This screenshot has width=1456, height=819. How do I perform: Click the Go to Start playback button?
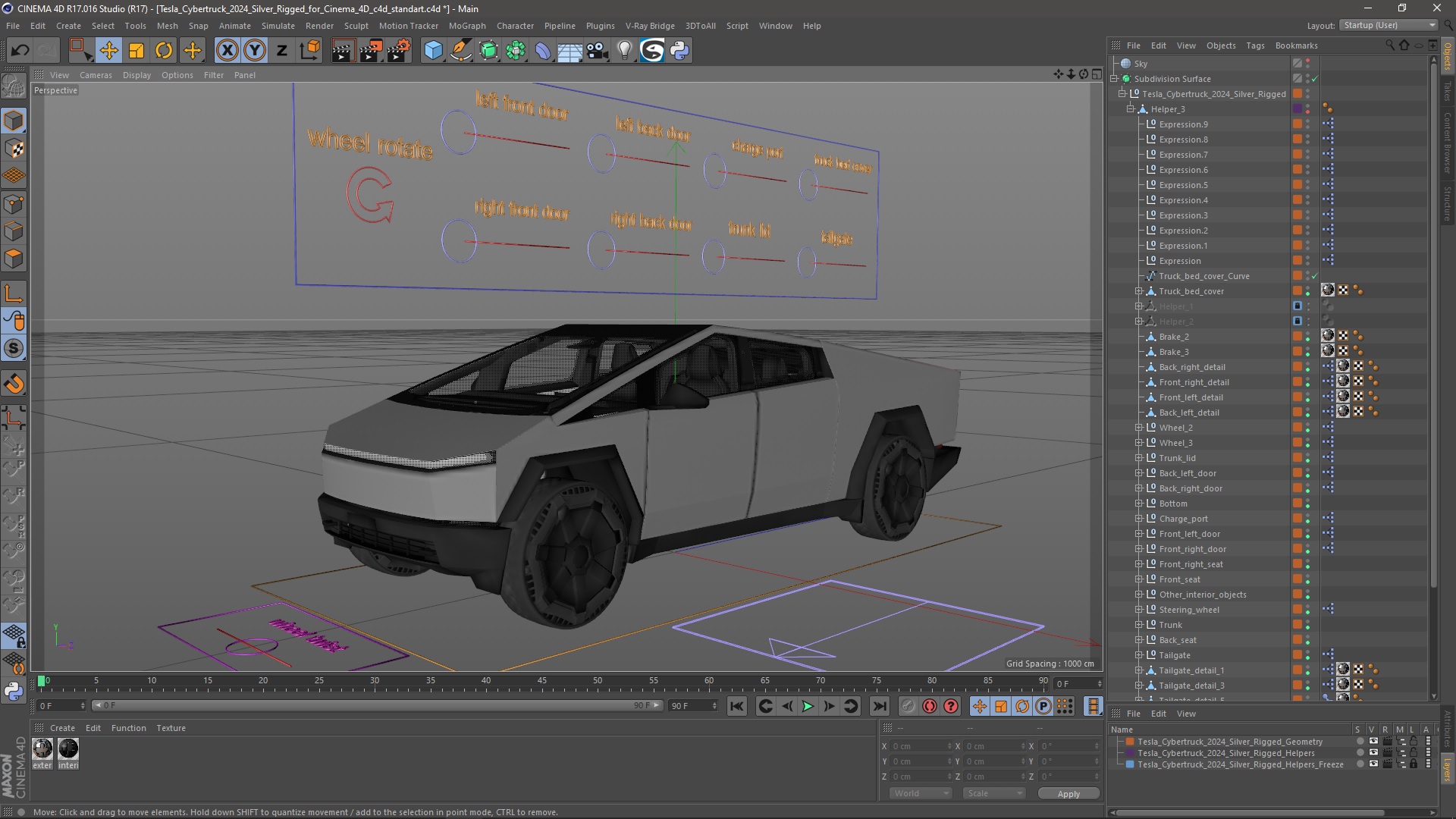[x=737, y=706]
